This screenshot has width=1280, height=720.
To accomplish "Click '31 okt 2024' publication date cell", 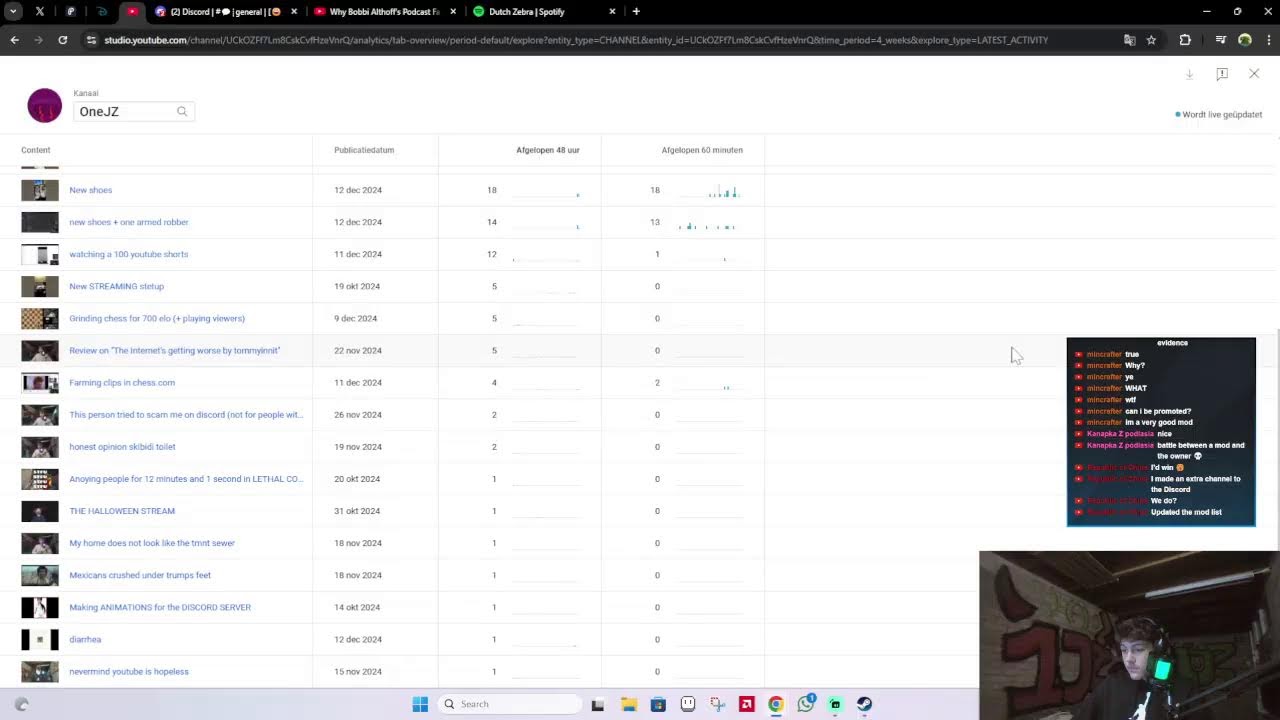I will click(357, 511).
